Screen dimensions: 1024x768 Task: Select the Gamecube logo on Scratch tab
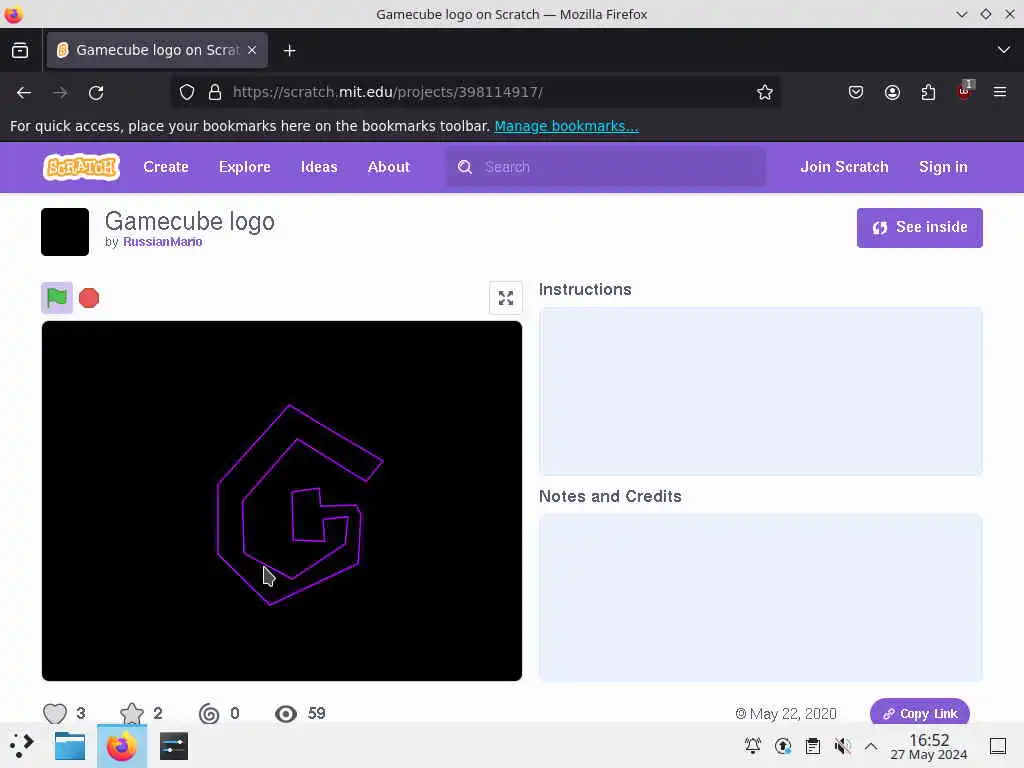pos(157,50)
